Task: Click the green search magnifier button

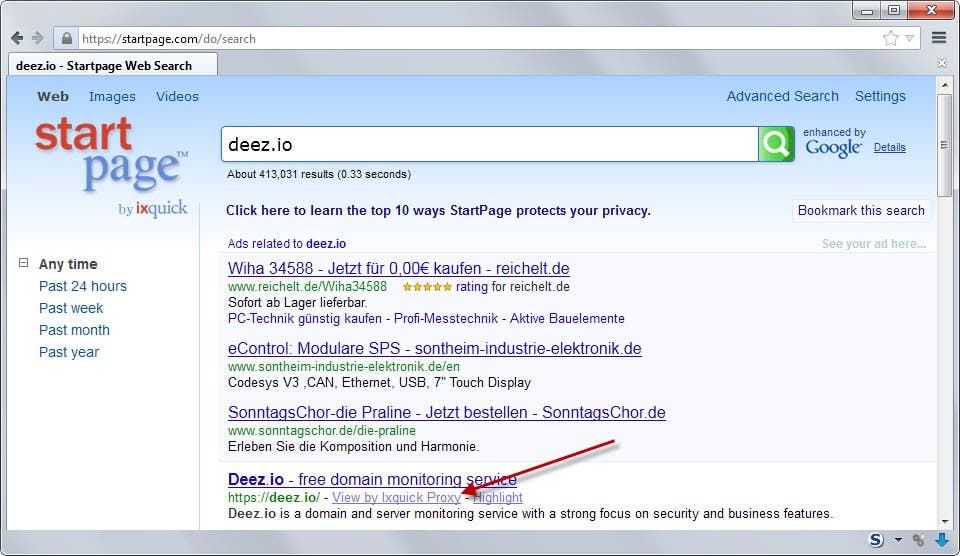Action: (776, 144)
